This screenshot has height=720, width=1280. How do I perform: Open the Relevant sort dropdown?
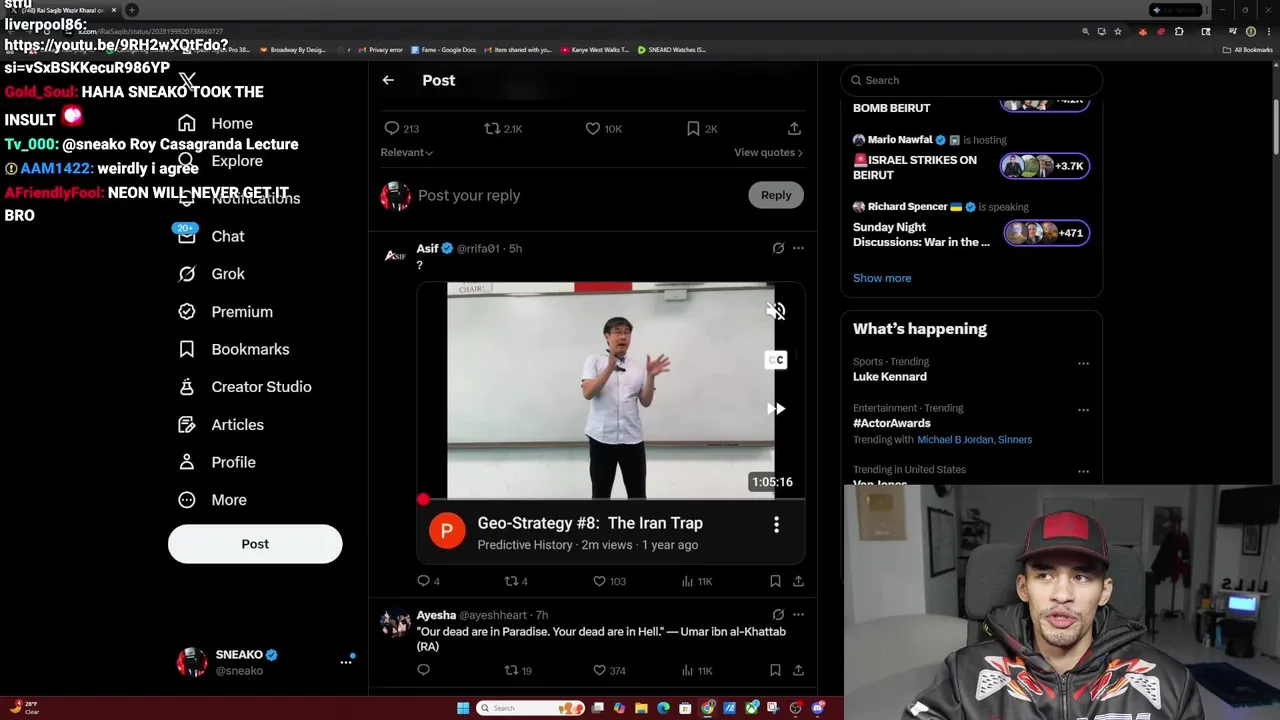(406, 152)
